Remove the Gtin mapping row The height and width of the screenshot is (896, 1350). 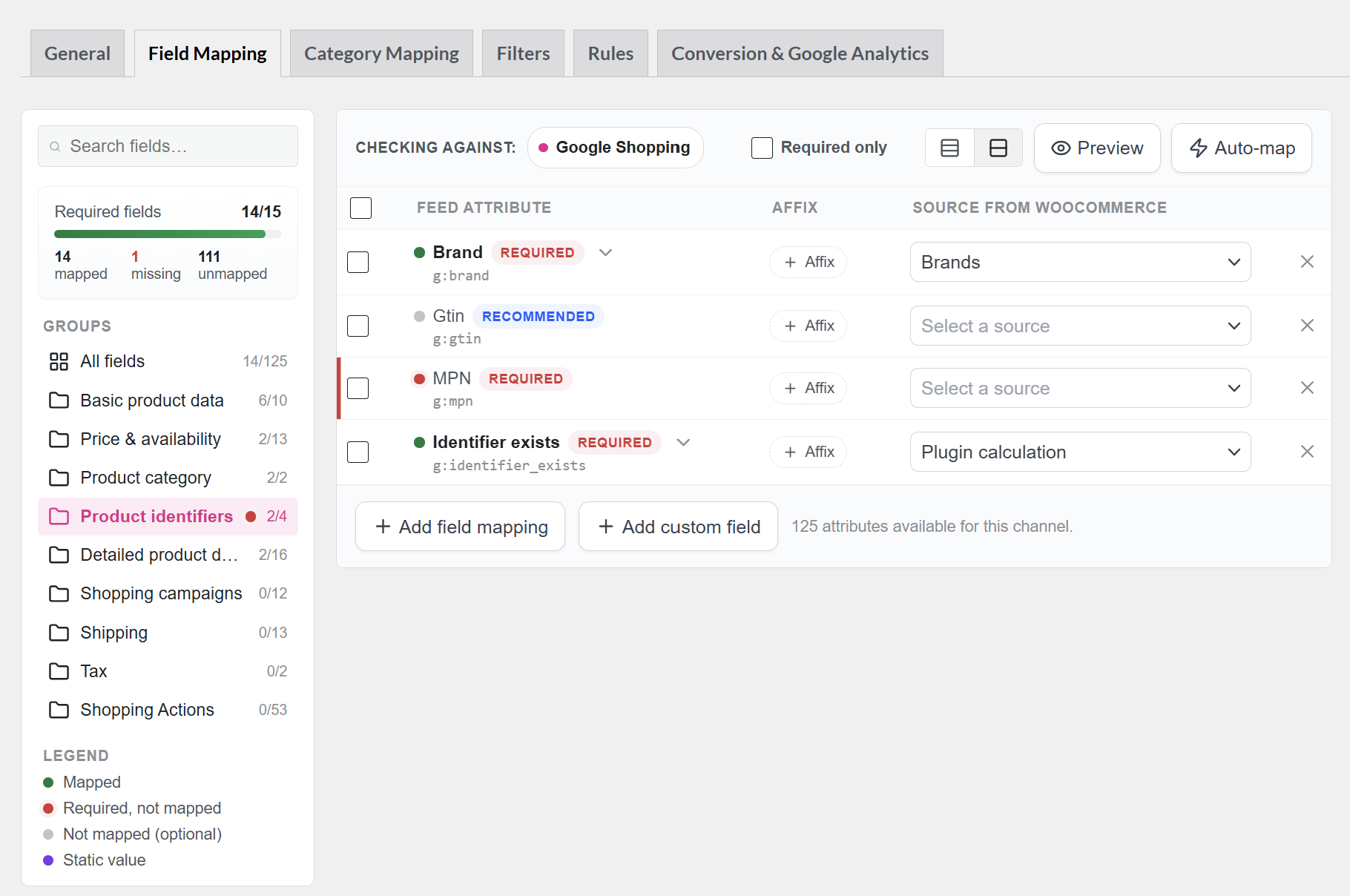point(1307,326)
